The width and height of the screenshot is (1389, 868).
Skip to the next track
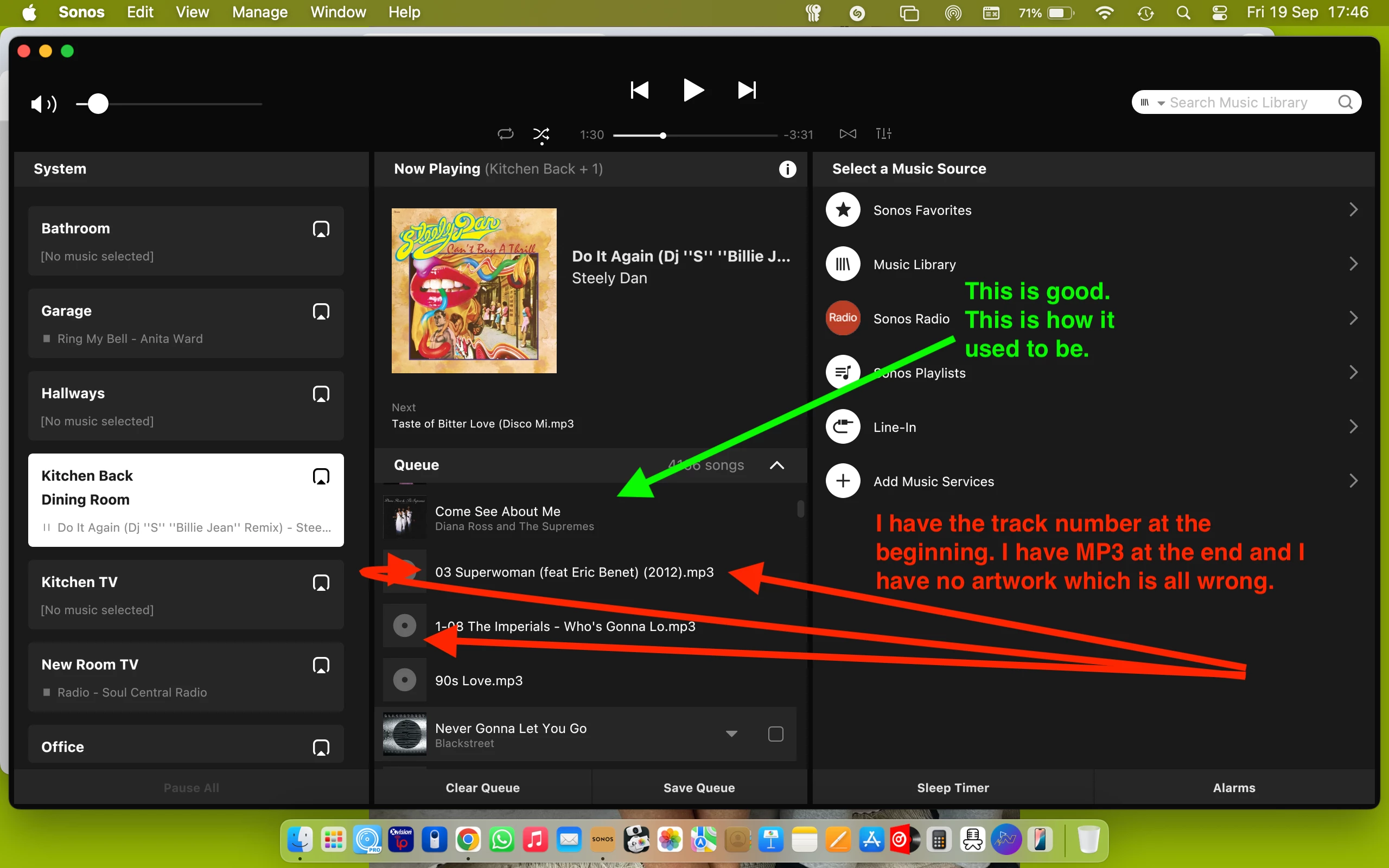[747, 90]
